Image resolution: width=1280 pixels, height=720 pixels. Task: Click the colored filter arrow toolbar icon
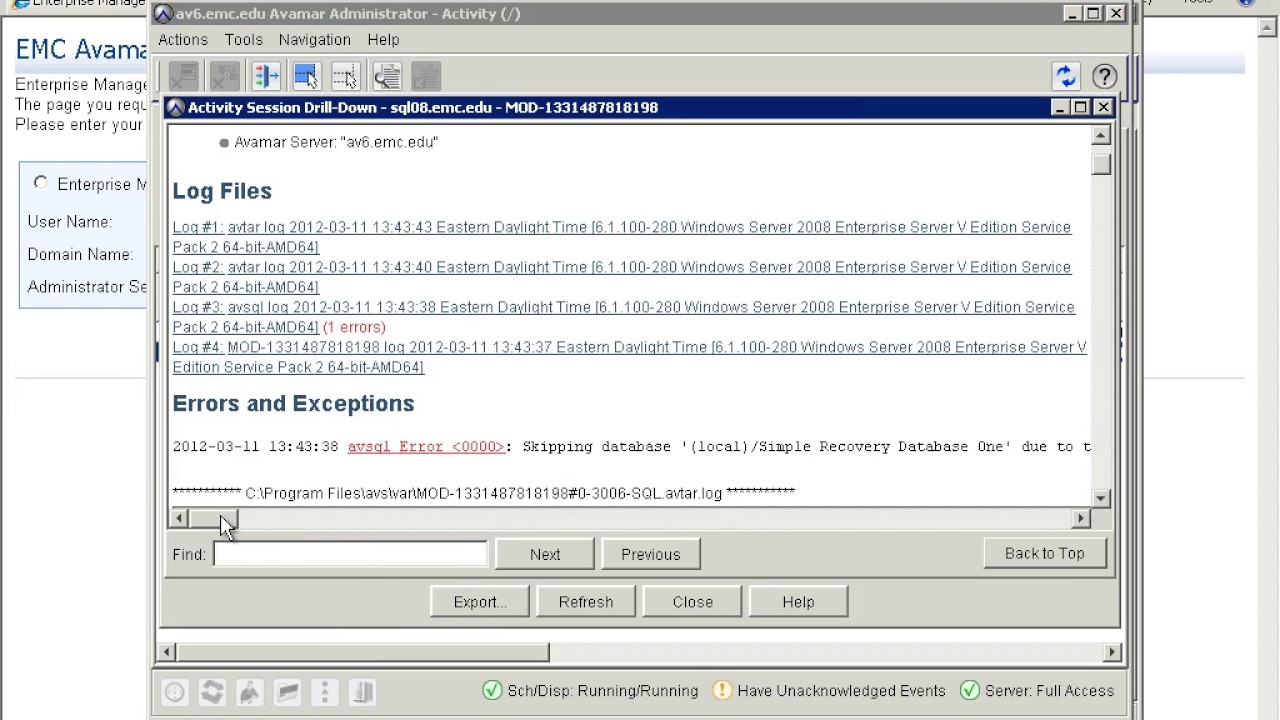265,76
